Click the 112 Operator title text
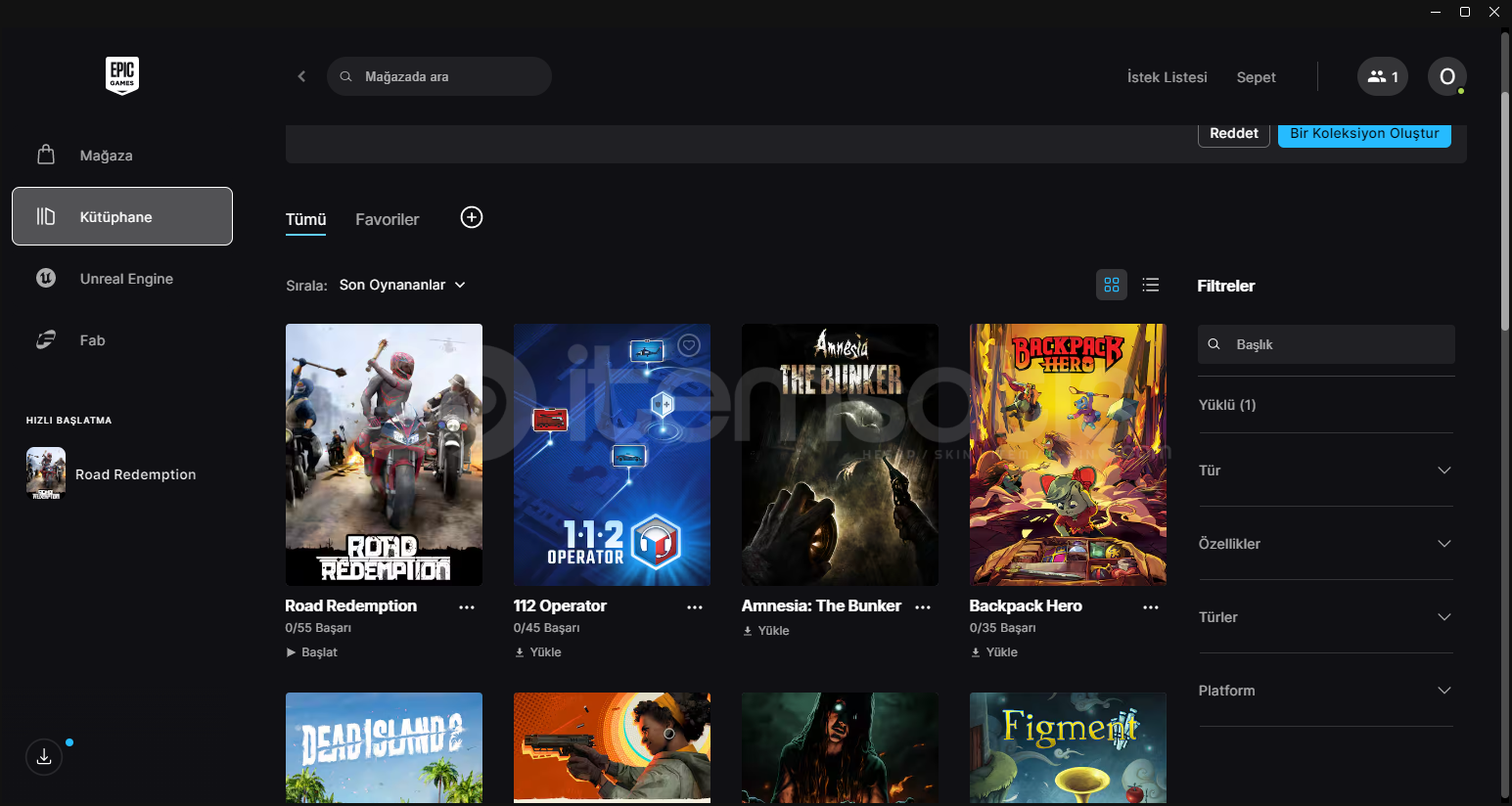The height and width of the screenshot is (806, 1512). point(560,606)
